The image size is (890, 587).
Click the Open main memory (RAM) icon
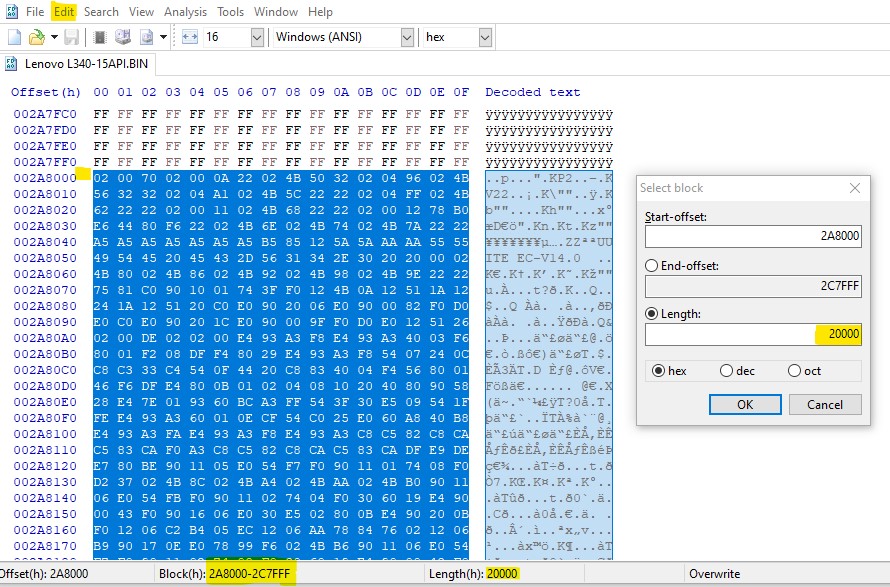(x=100, y=37)
